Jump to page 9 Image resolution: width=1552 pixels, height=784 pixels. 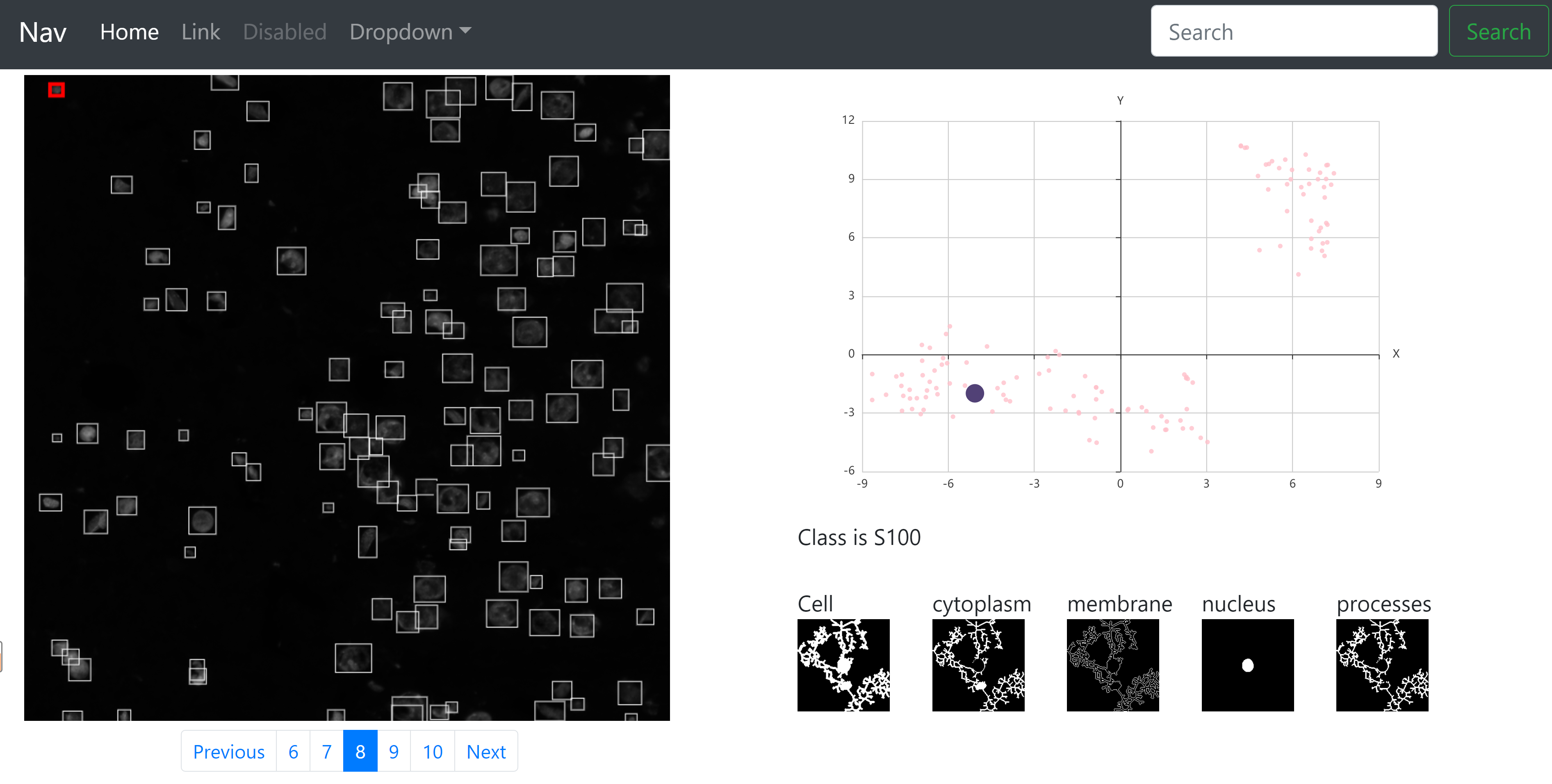point(394,751)
